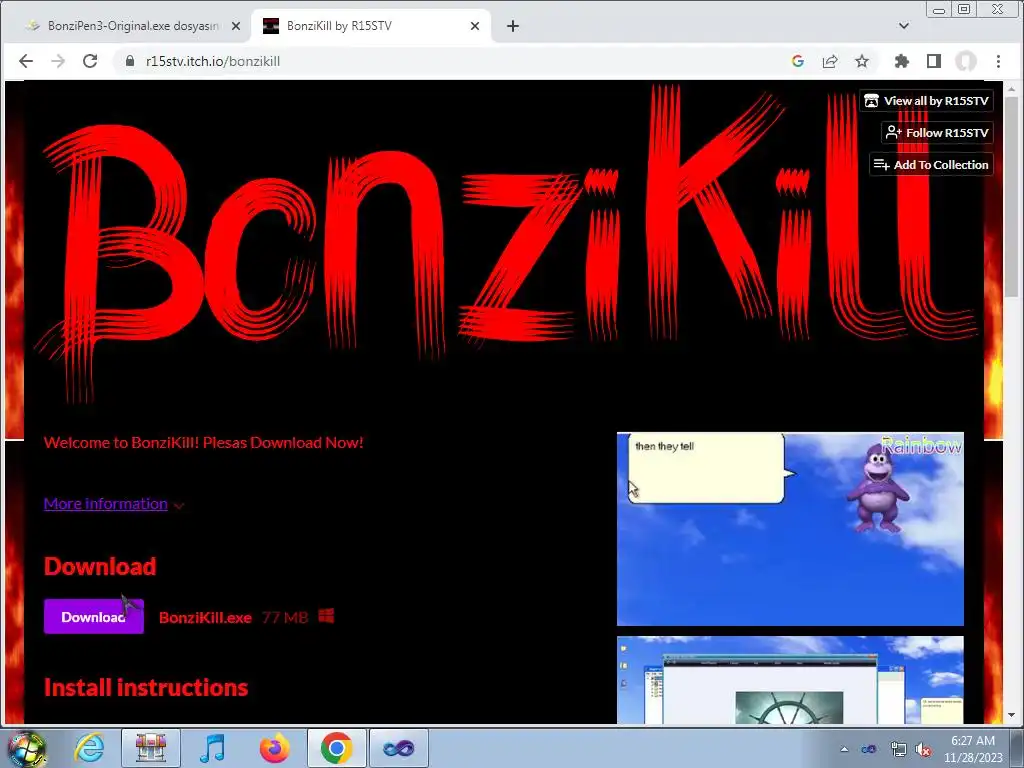Go forward using the arrow button
Image resolution: width=1024 pixels, height=768 pixels.
pyautogui.click(x=58, y=61)
